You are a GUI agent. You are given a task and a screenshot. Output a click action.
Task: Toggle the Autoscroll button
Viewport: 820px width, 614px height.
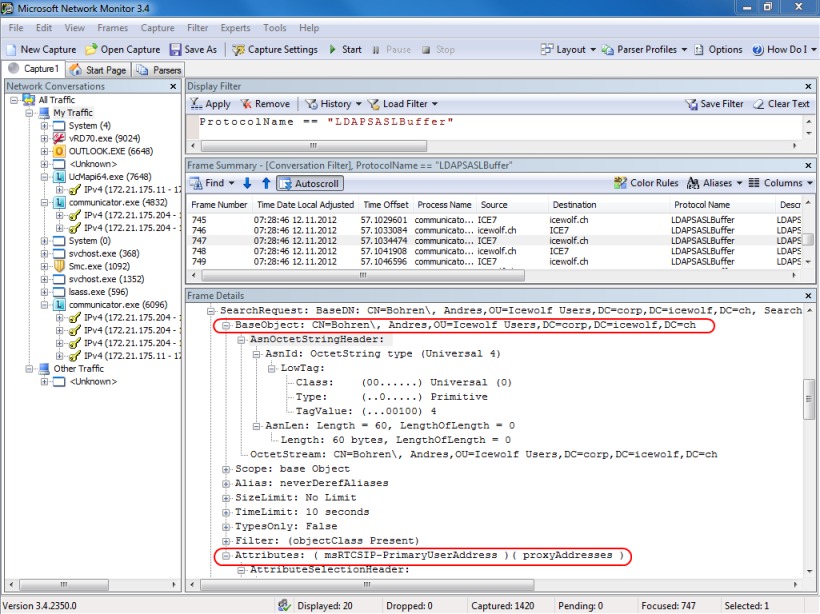click(x=310, y=184)
